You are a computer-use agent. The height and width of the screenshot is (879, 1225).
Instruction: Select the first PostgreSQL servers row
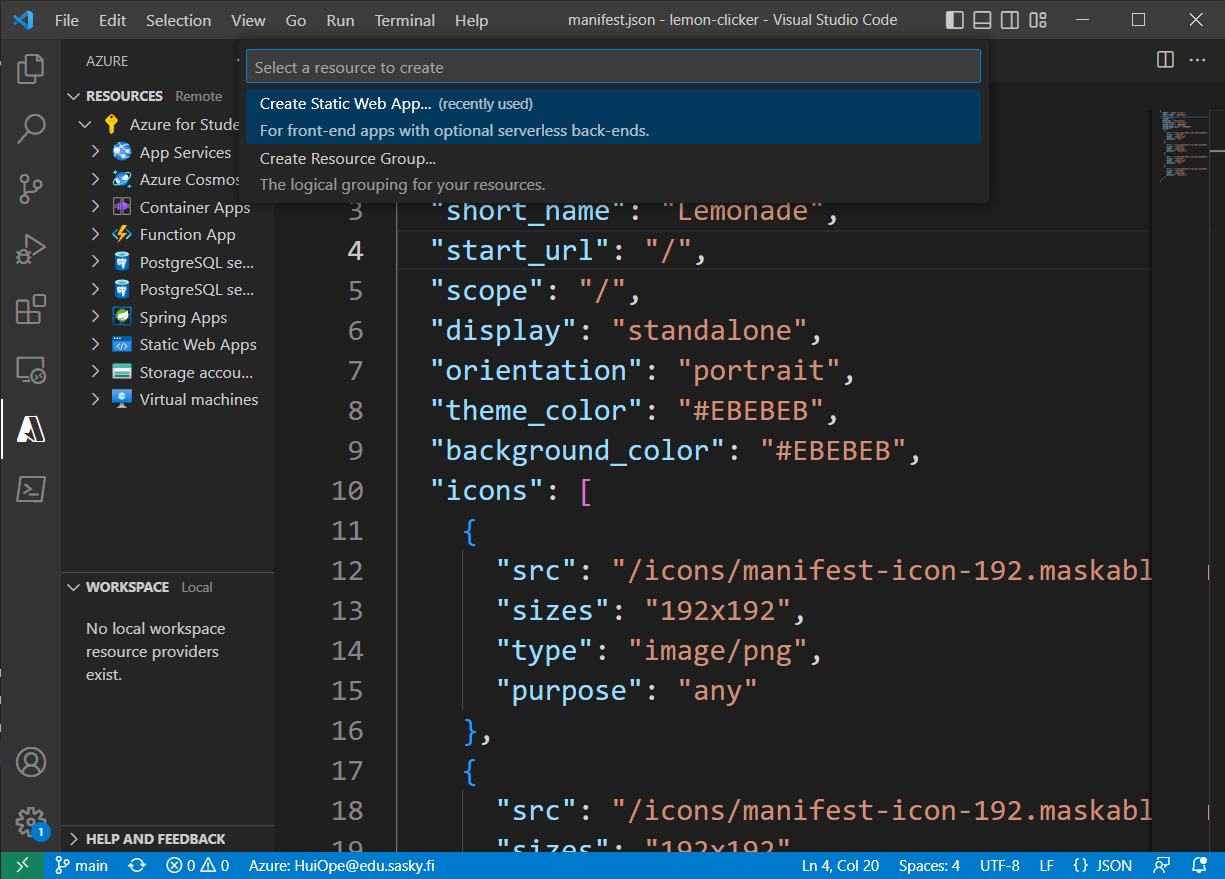pyautogui.click(x=168, y=262)
